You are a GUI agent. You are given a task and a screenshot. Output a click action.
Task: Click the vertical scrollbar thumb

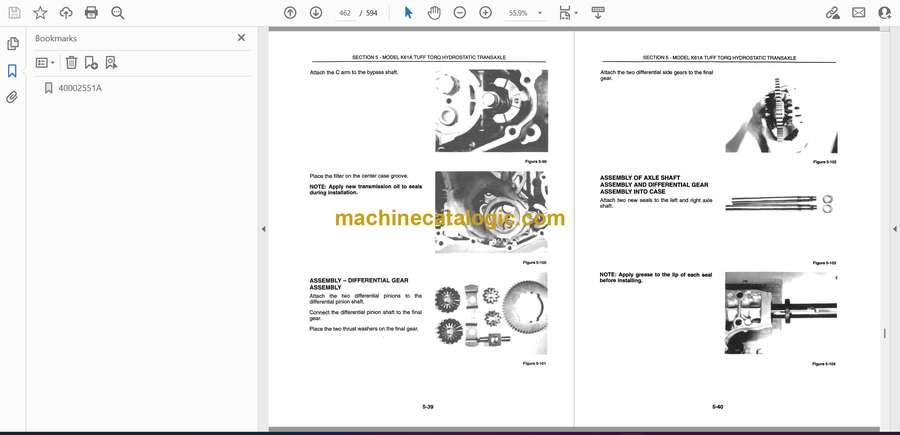884,333
